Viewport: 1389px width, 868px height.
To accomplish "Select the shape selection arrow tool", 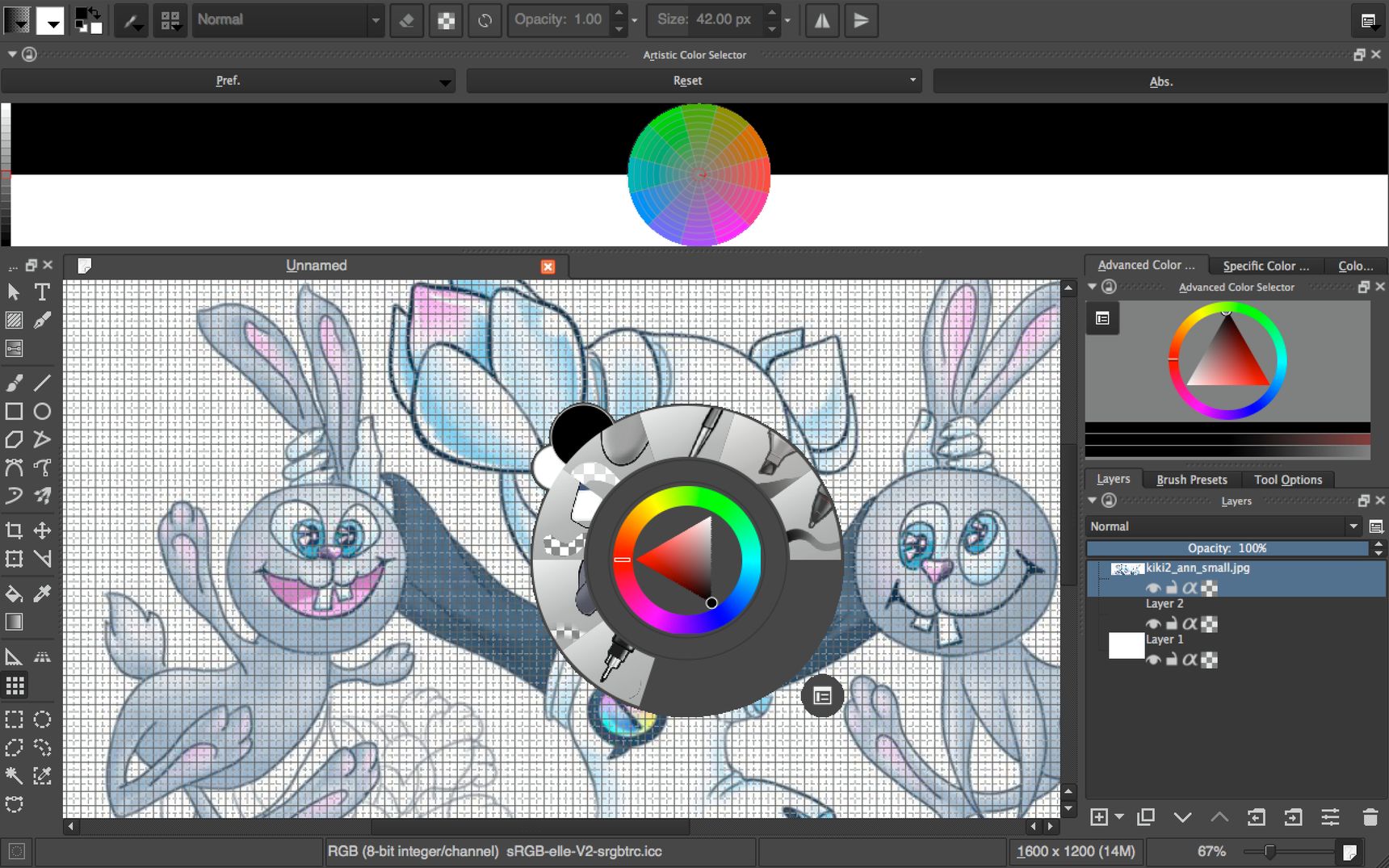I will point(14,291).
